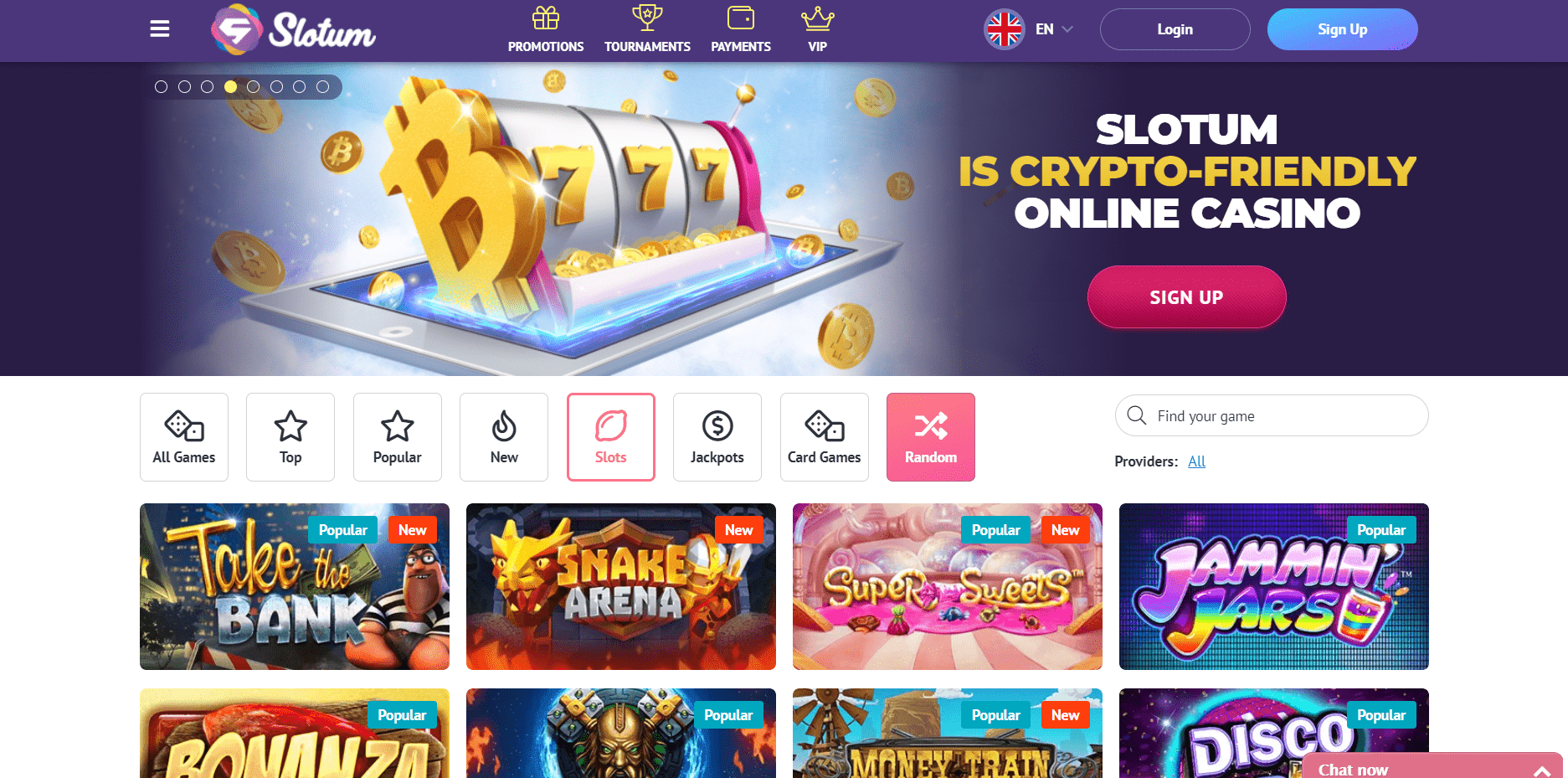Select the first carousel slide dot

pyautogui.click(x=162, y=86)
